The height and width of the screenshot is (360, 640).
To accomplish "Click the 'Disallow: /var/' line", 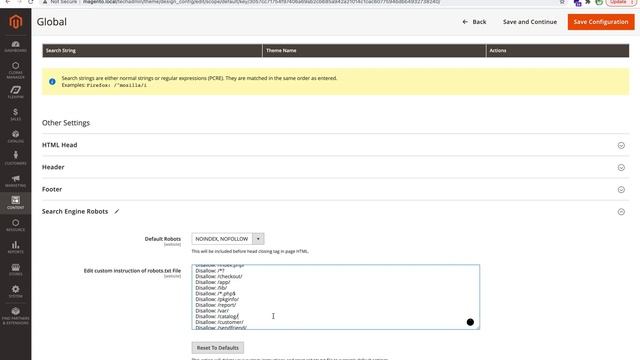I will (212, 311).
